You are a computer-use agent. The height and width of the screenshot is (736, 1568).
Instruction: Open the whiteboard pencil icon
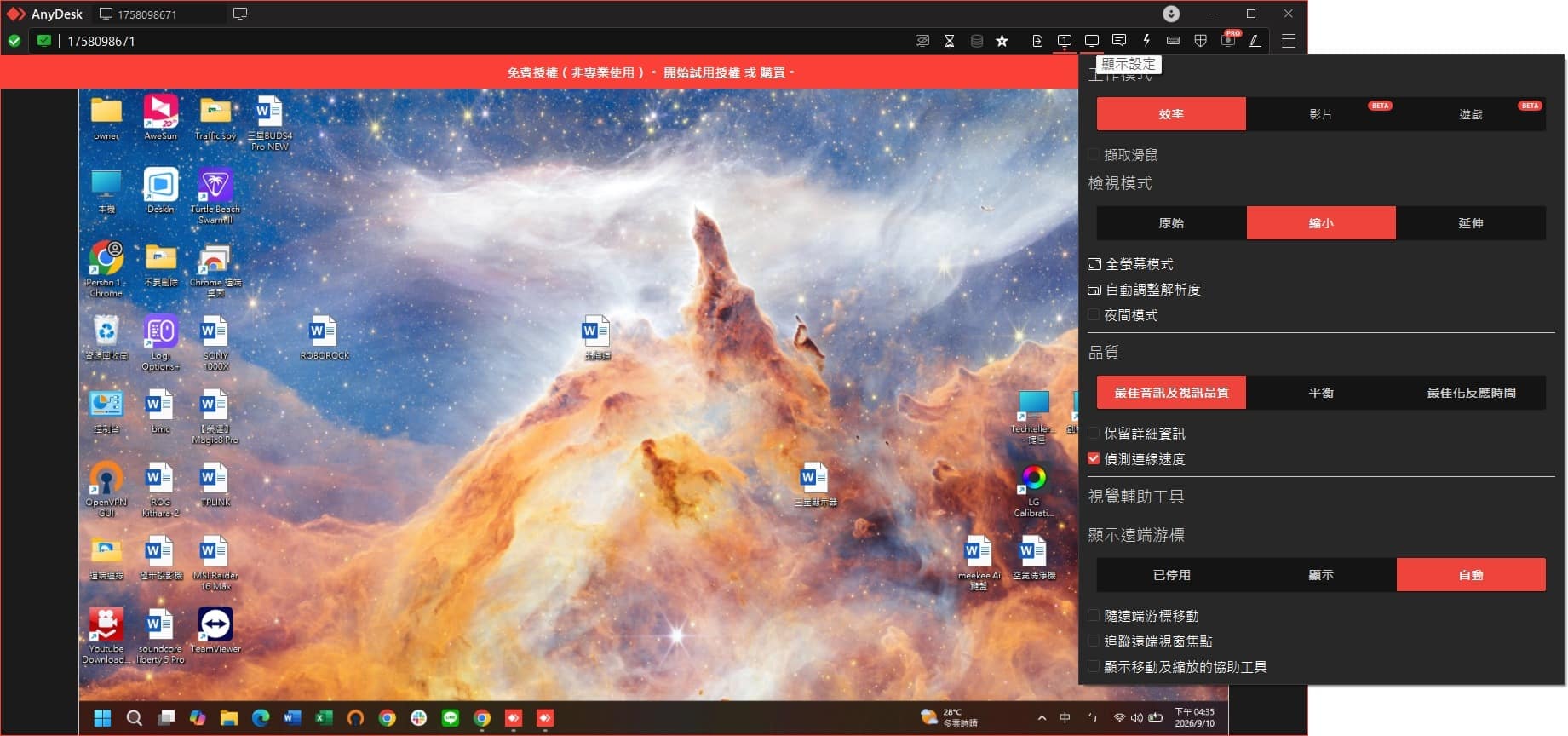(1255, 40)
